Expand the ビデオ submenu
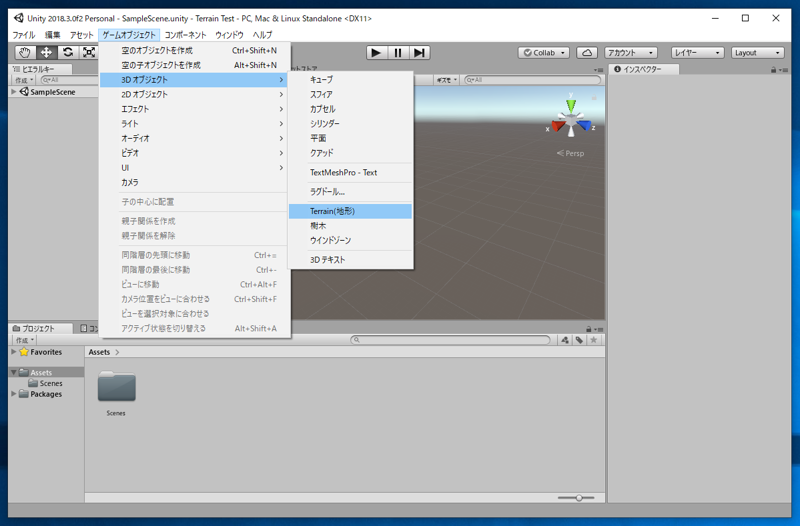The image size is (800, 526). 195,153
